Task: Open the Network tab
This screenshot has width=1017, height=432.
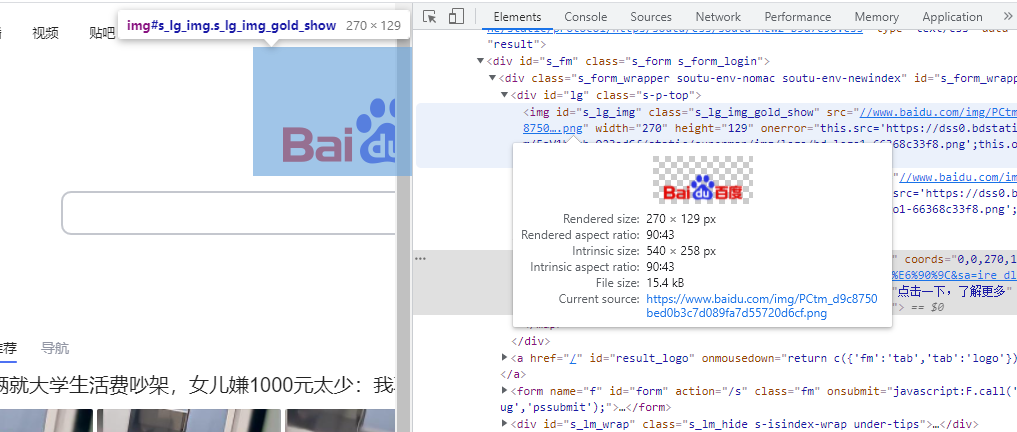Action: tap(718, 17)
